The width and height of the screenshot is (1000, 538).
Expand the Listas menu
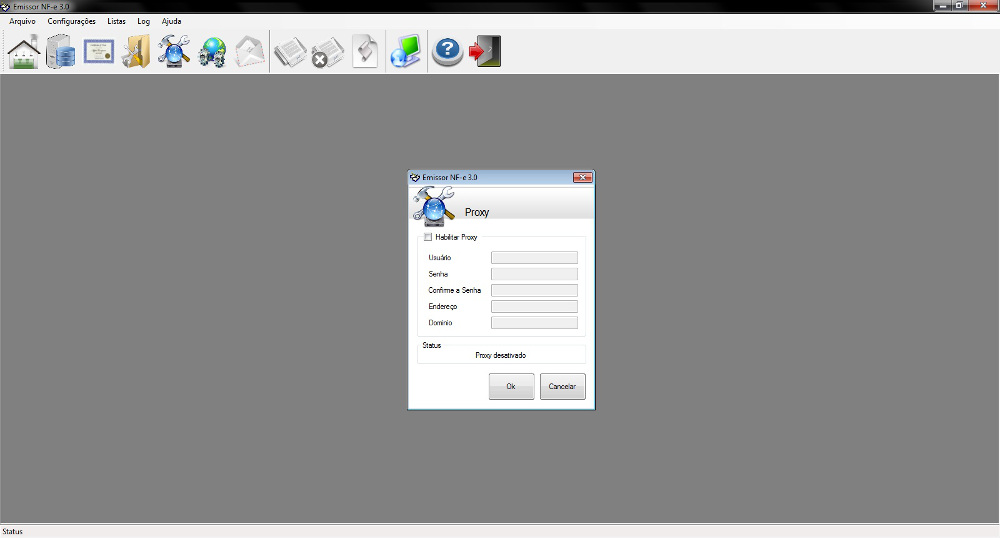pyautogui.click(x=116, y=21)
